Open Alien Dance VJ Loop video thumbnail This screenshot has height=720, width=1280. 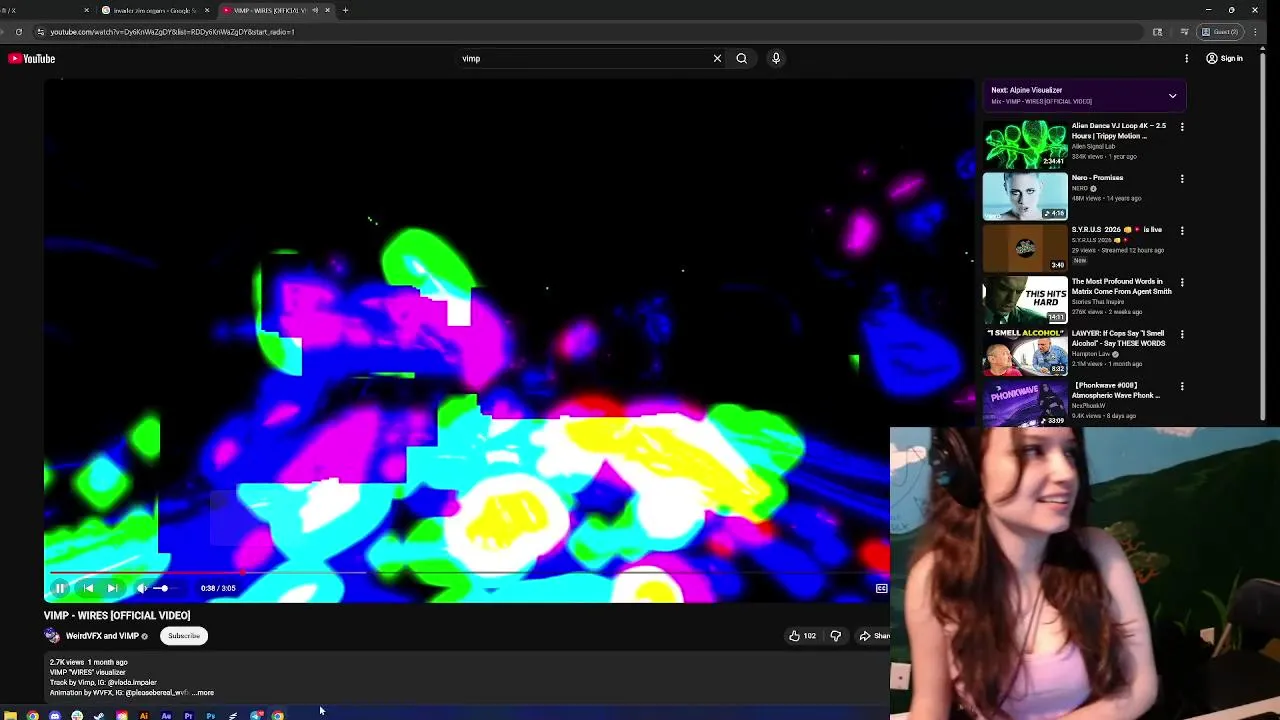(x=1025, y=144)
